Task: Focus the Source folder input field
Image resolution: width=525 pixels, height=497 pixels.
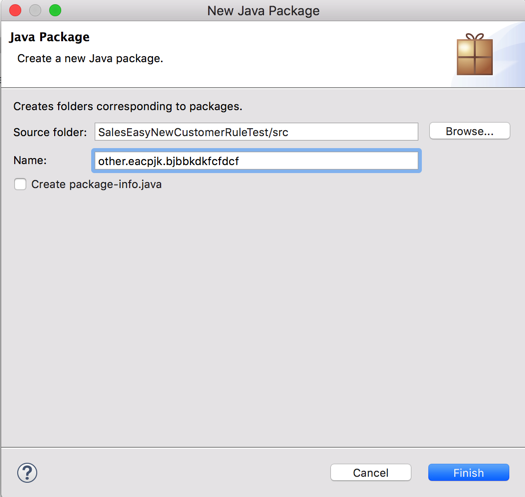Action: [256, 132]
